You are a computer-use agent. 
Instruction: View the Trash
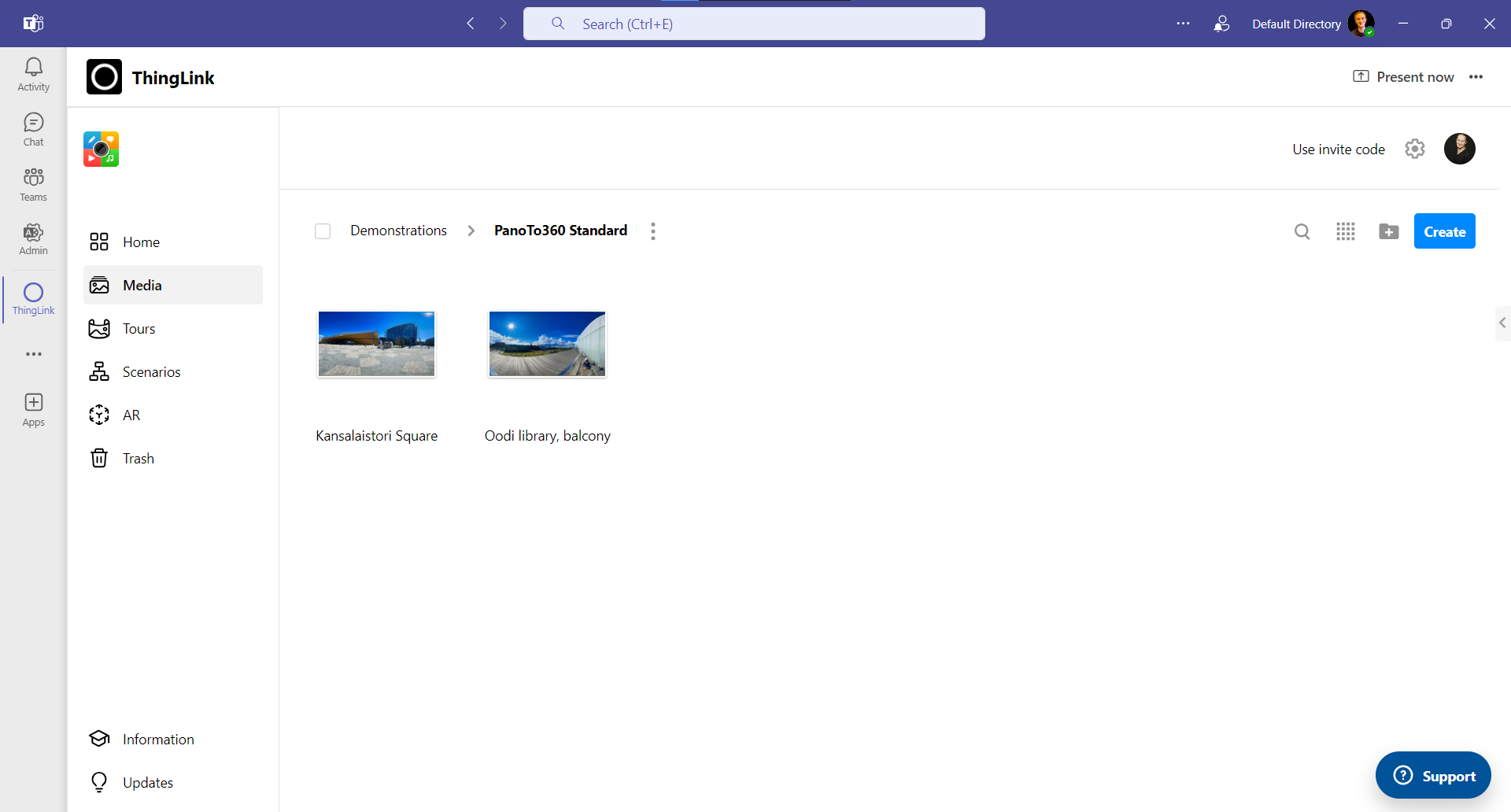pyautogui.click(x=138, y=458)
